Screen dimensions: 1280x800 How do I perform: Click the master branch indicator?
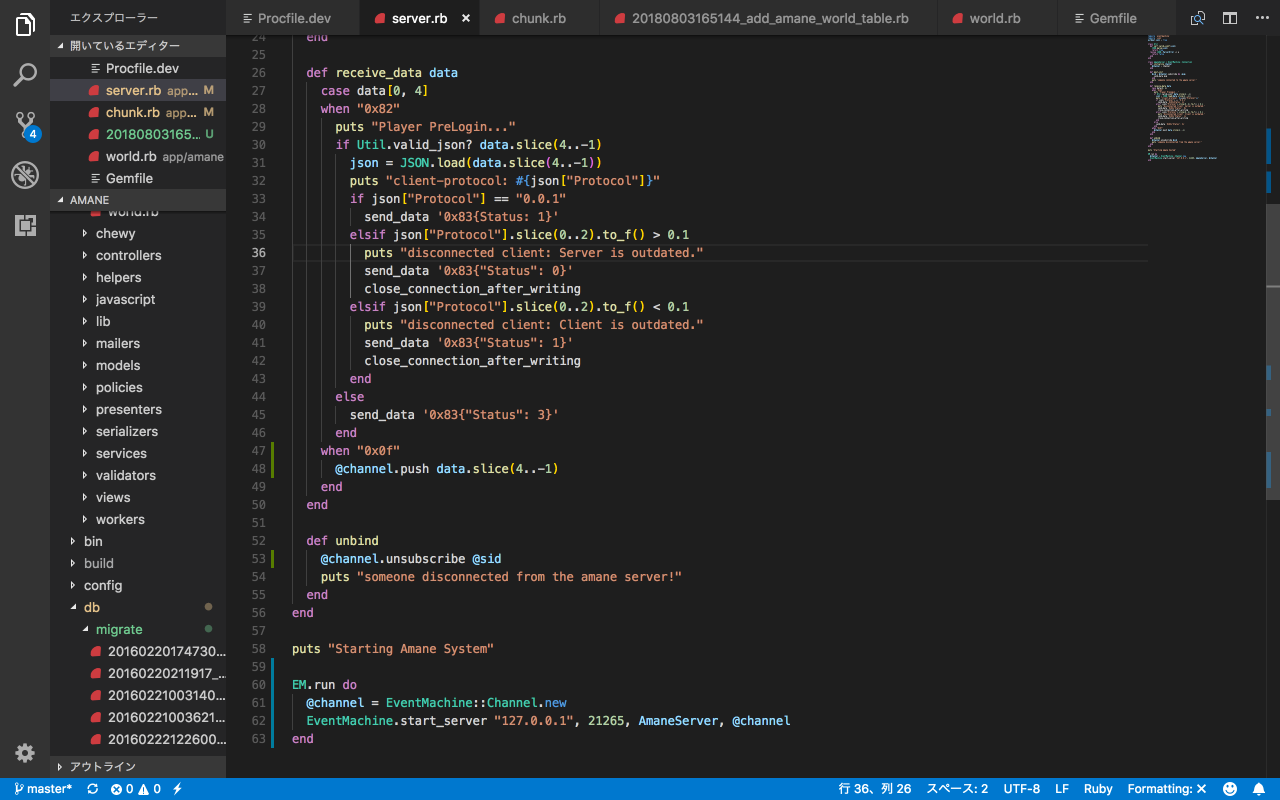pos(43,789)
